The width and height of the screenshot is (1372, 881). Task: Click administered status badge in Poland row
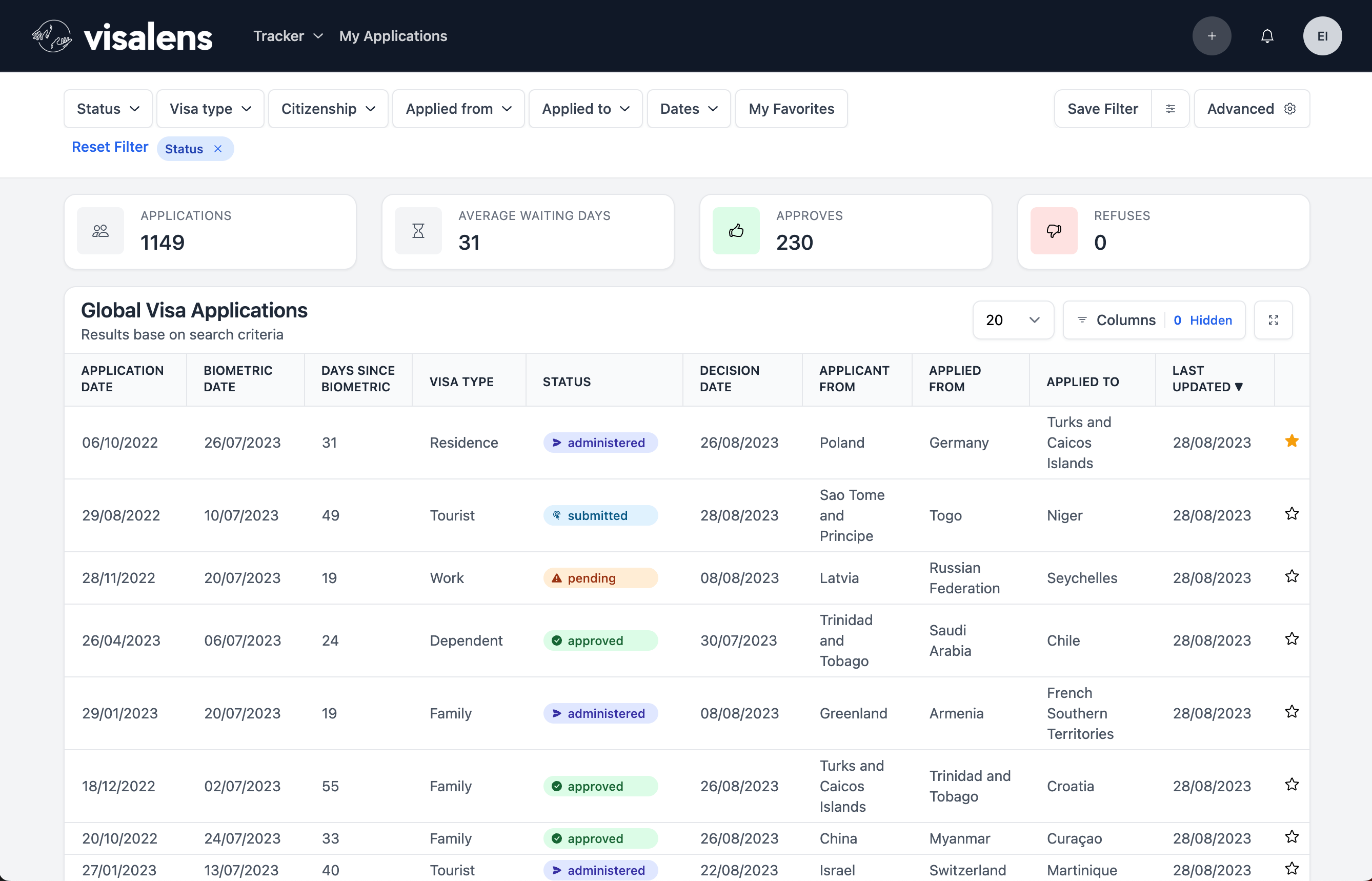pyautogui.click(x=600, y=443)
